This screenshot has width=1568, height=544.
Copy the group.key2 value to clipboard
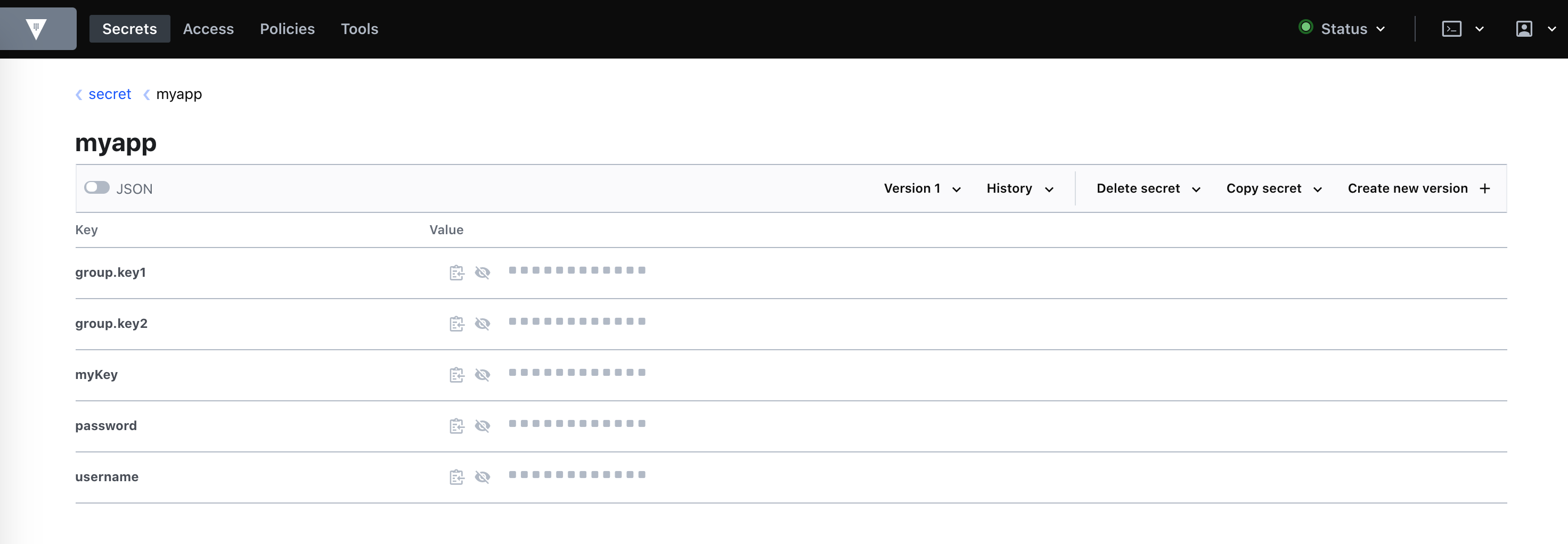click(456, 324)
